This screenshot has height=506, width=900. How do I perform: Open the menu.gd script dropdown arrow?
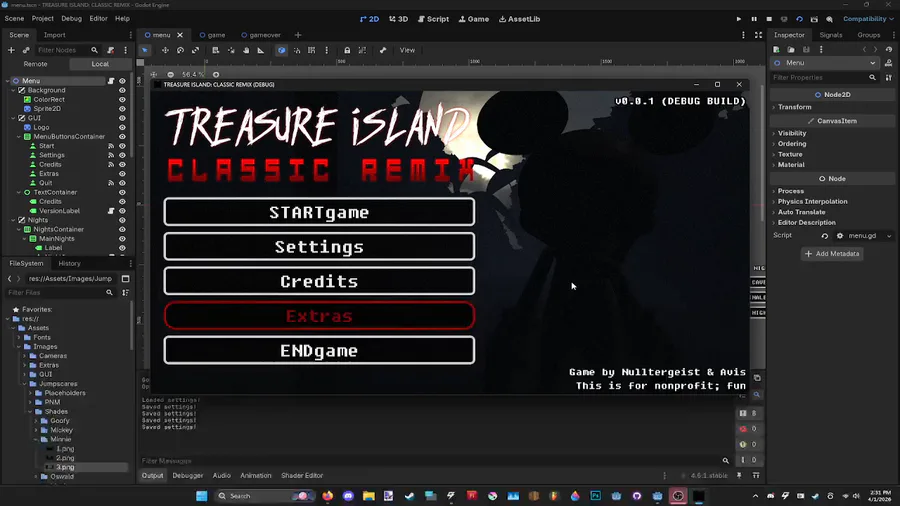(x=889, y=236)
